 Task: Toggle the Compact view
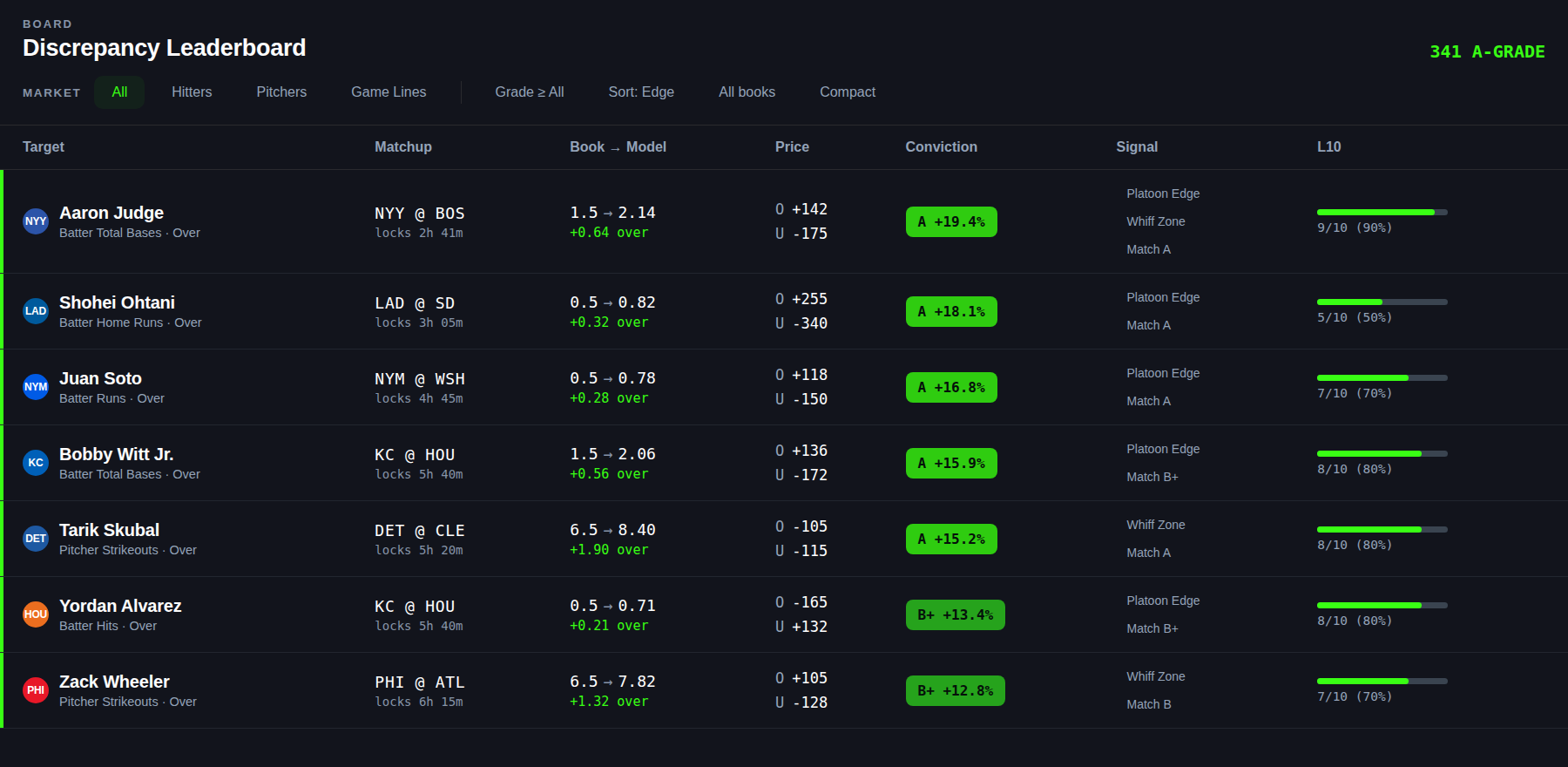click(848, 92)
